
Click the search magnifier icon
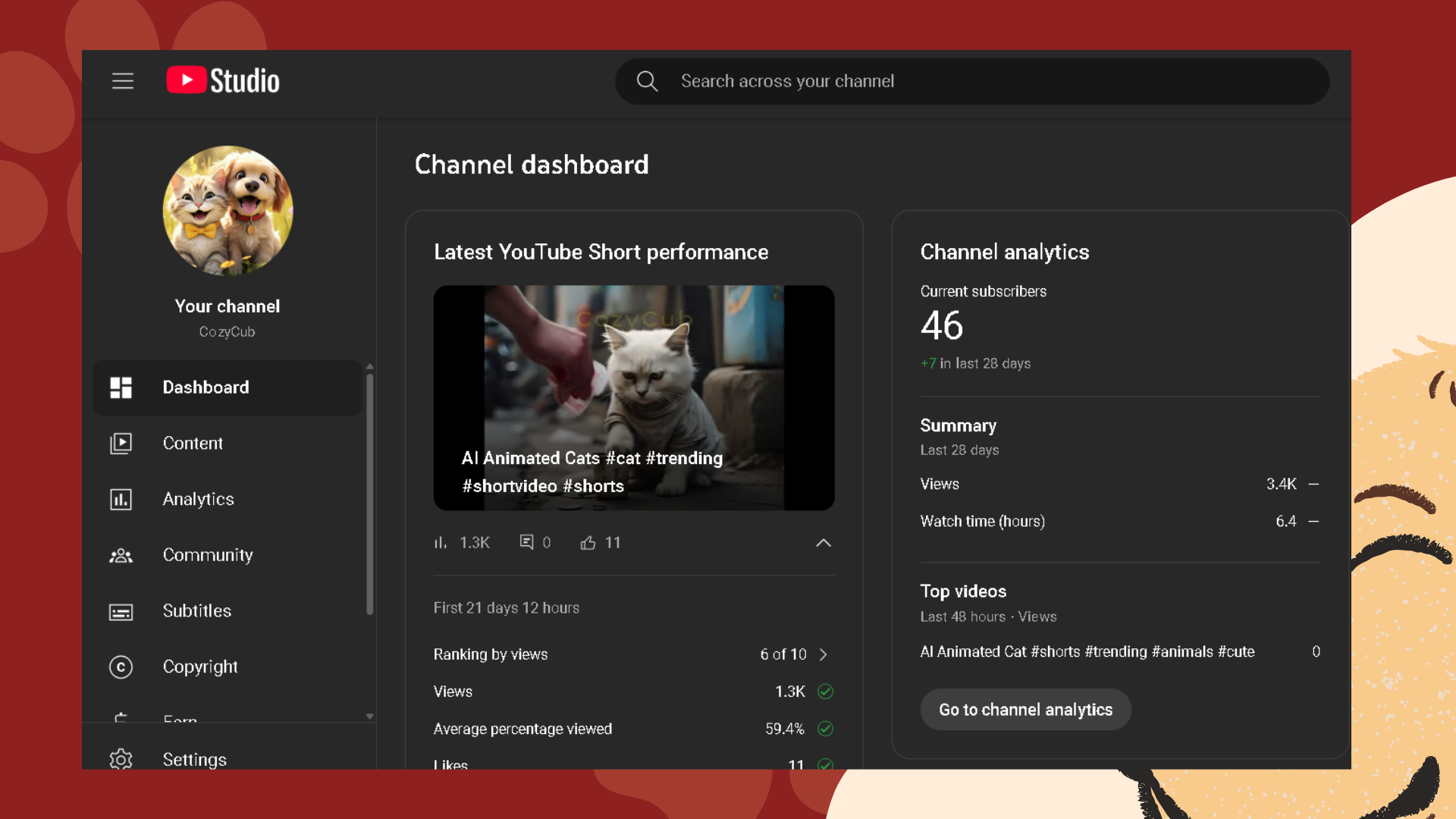pos(647,81)
